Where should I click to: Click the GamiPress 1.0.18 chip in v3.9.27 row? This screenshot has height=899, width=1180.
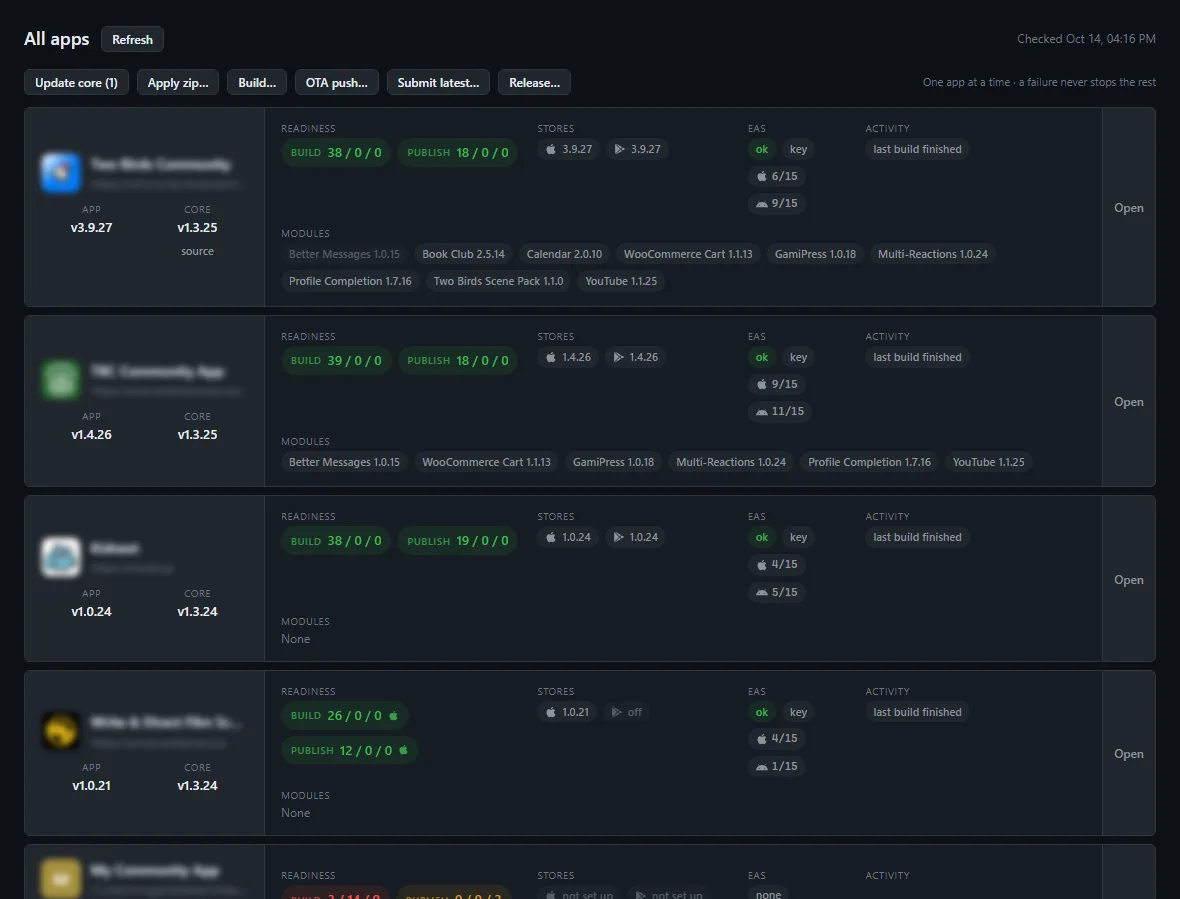pos(815,254)
